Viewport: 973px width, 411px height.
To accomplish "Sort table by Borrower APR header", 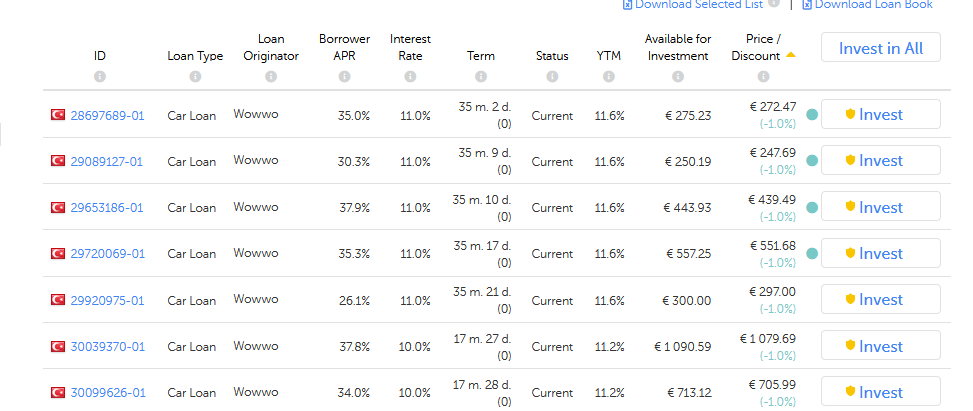I will click(x=345, y=47).
